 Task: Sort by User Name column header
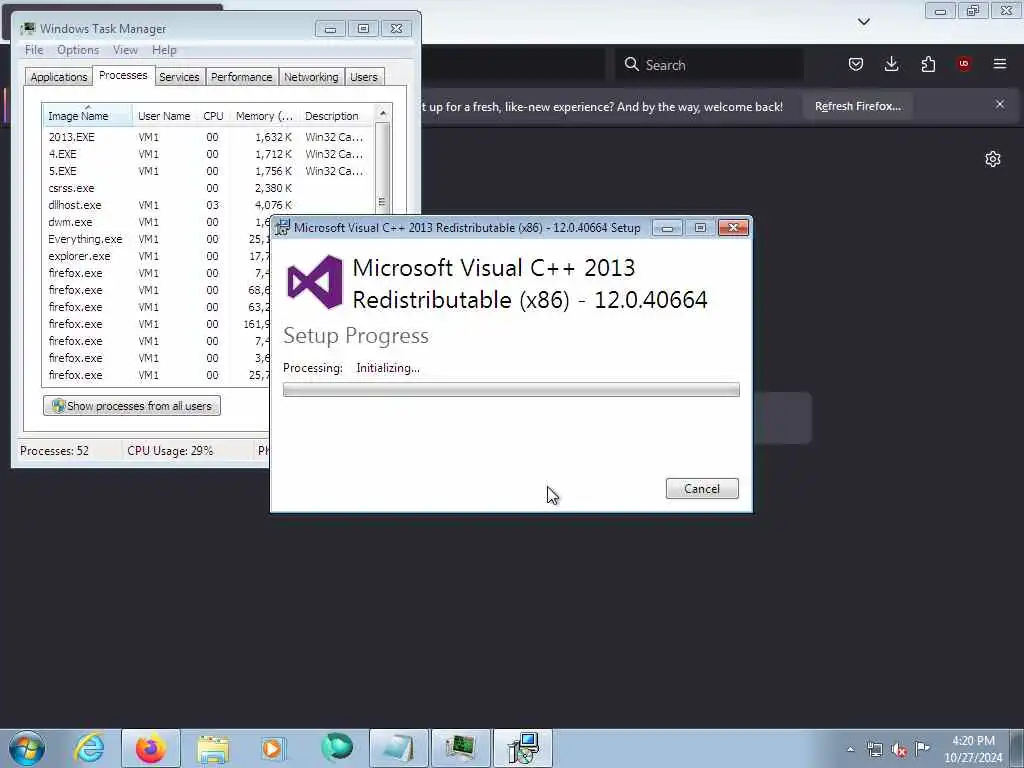pos(164,116)
